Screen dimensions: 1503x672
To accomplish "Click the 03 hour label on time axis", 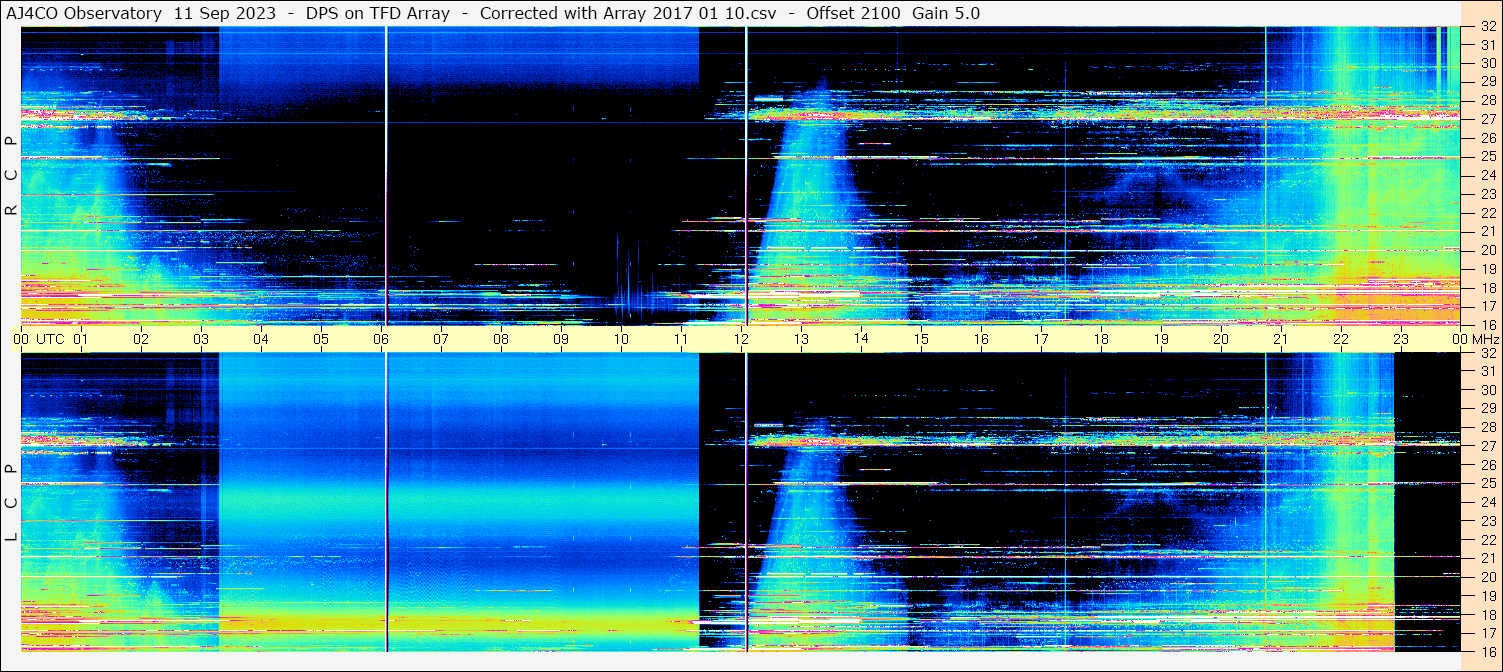I will pos(200,339).
